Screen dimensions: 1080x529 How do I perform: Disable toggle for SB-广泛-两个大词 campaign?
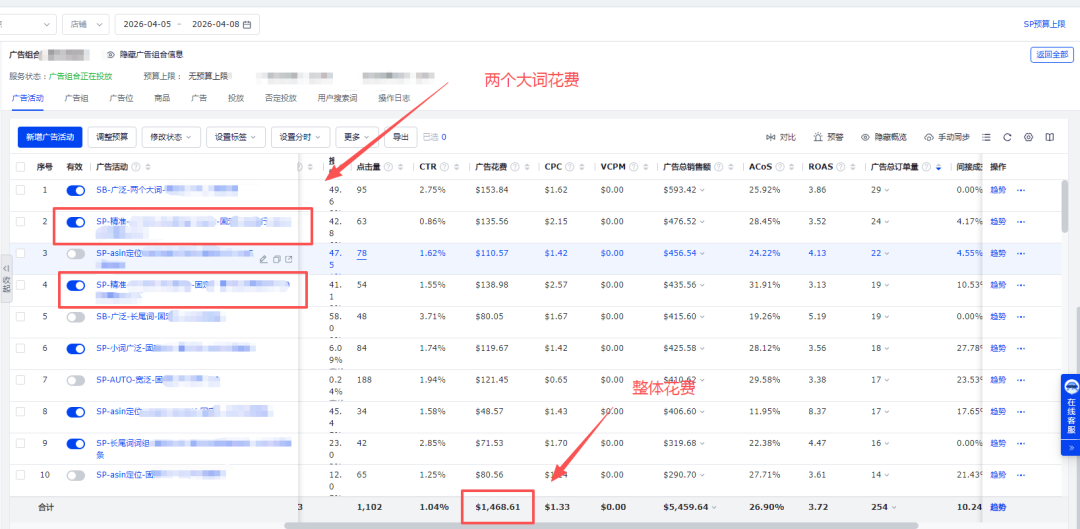click(x=76, y=190)
